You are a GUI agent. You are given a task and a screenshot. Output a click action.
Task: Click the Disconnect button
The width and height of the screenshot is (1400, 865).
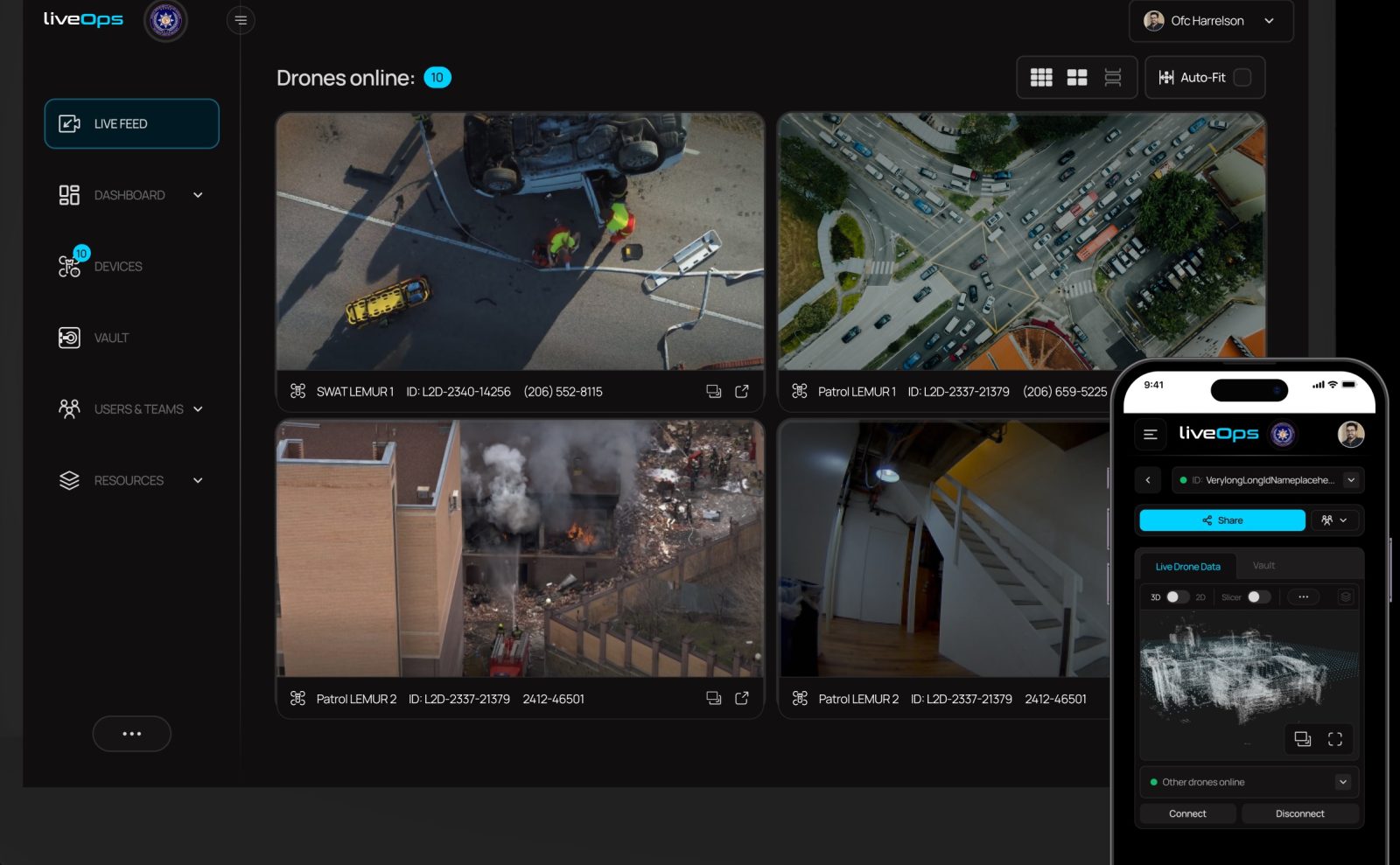pos(1299,813)
